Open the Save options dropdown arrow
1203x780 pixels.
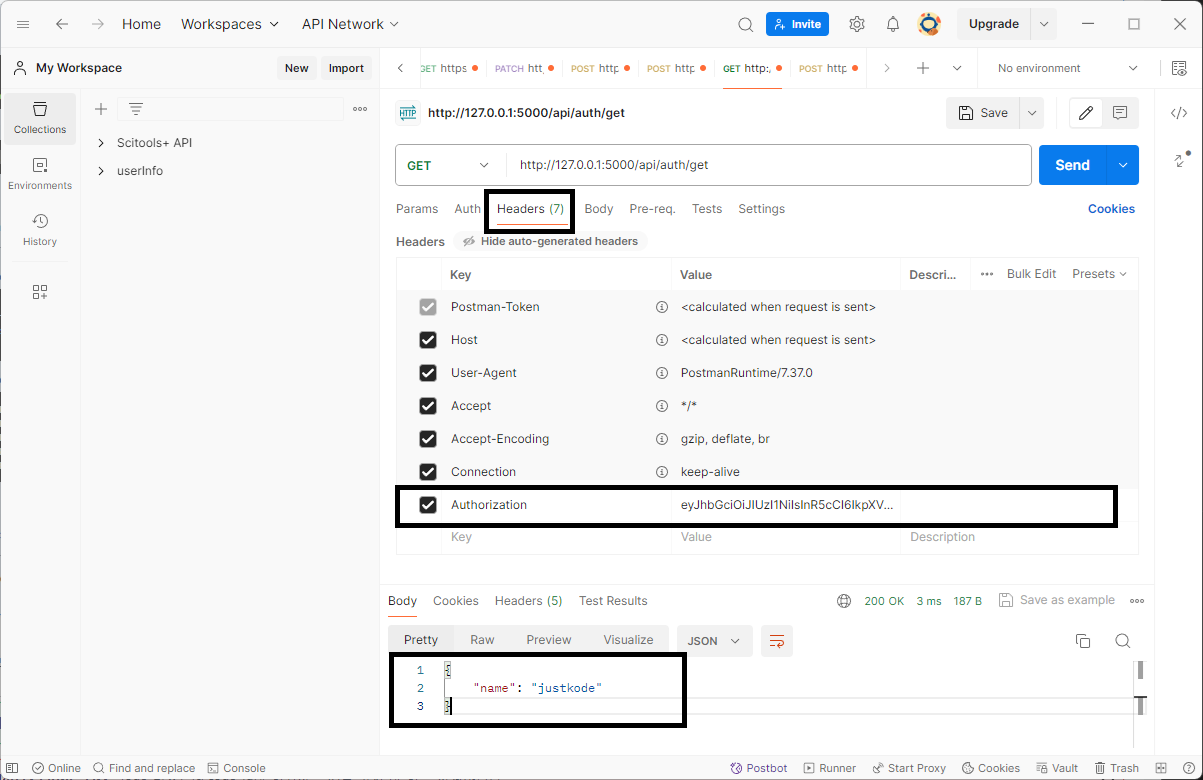click(1031, 113)
